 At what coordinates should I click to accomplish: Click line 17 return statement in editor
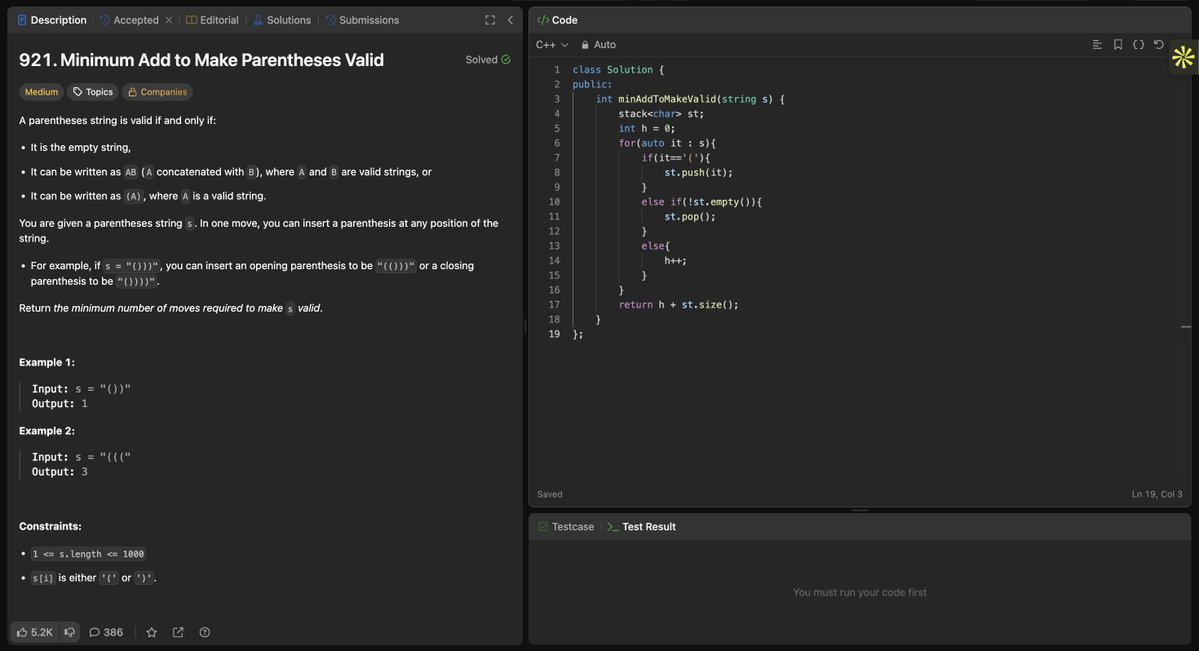tap(678, 304)
